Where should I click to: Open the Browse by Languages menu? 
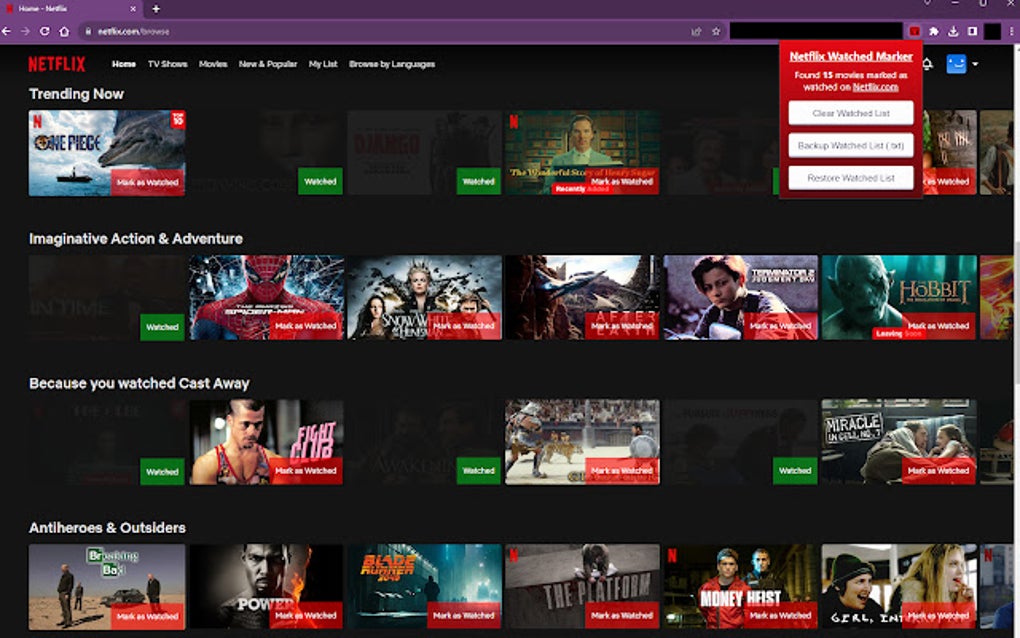392,63
